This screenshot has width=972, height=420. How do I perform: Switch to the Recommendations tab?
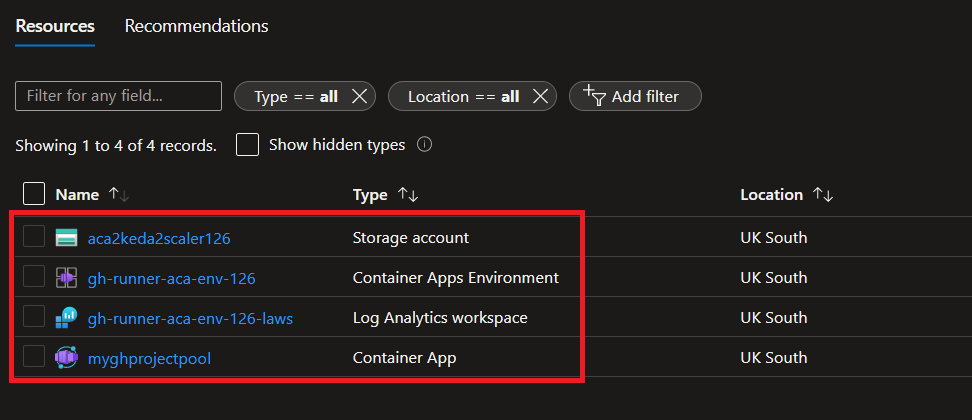[x=197, y=26]
